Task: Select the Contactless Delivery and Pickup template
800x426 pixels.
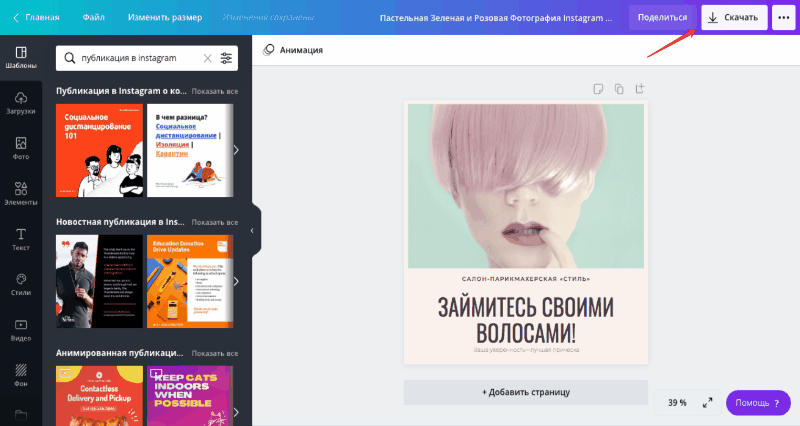Action: click(x=99, y=396)
